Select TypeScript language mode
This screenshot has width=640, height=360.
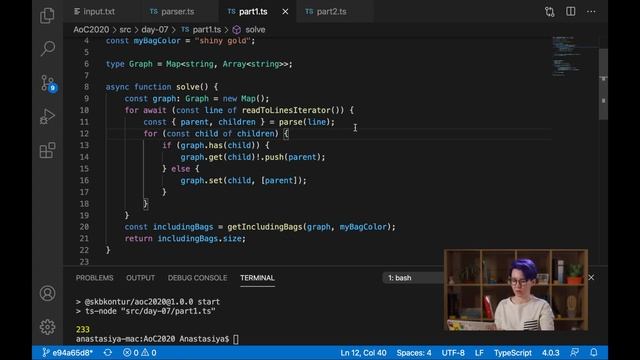click(513, 353)
